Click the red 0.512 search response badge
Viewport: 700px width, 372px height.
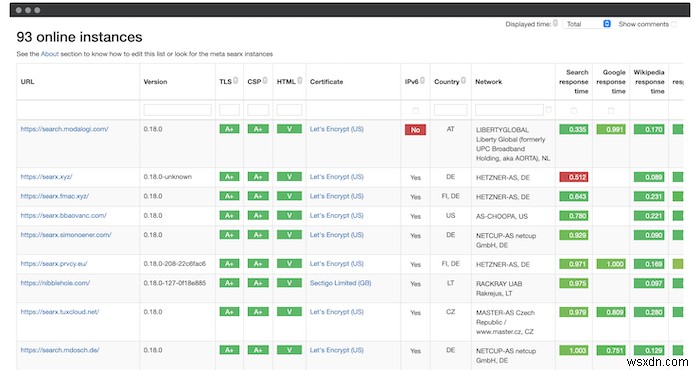pyautogui.click(x=574, y=177)
